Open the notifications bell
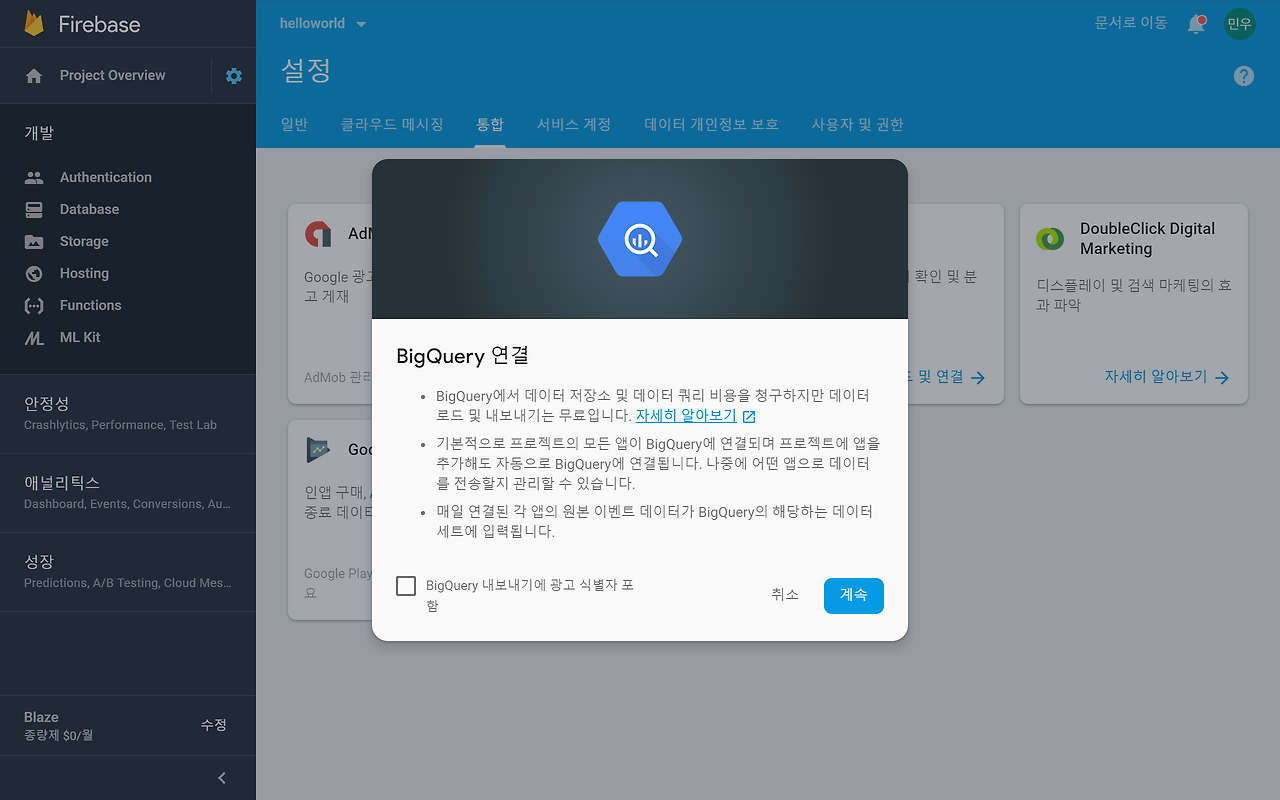This screenshot has width=1280, height=800. [1196, 23]
